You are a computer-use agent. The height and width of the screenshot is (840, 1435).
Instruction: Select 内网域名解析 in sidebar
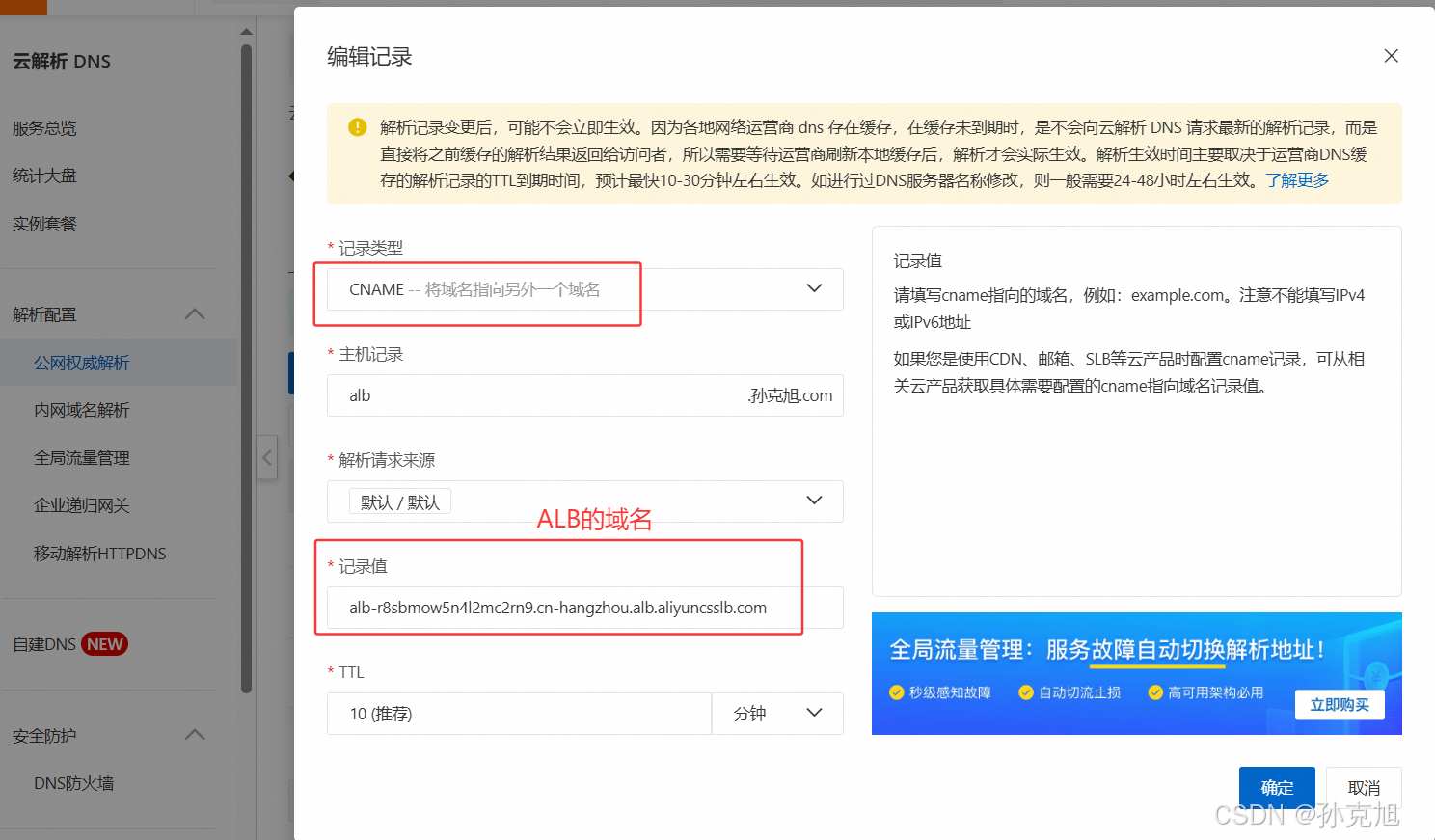(x=82, y=410)
